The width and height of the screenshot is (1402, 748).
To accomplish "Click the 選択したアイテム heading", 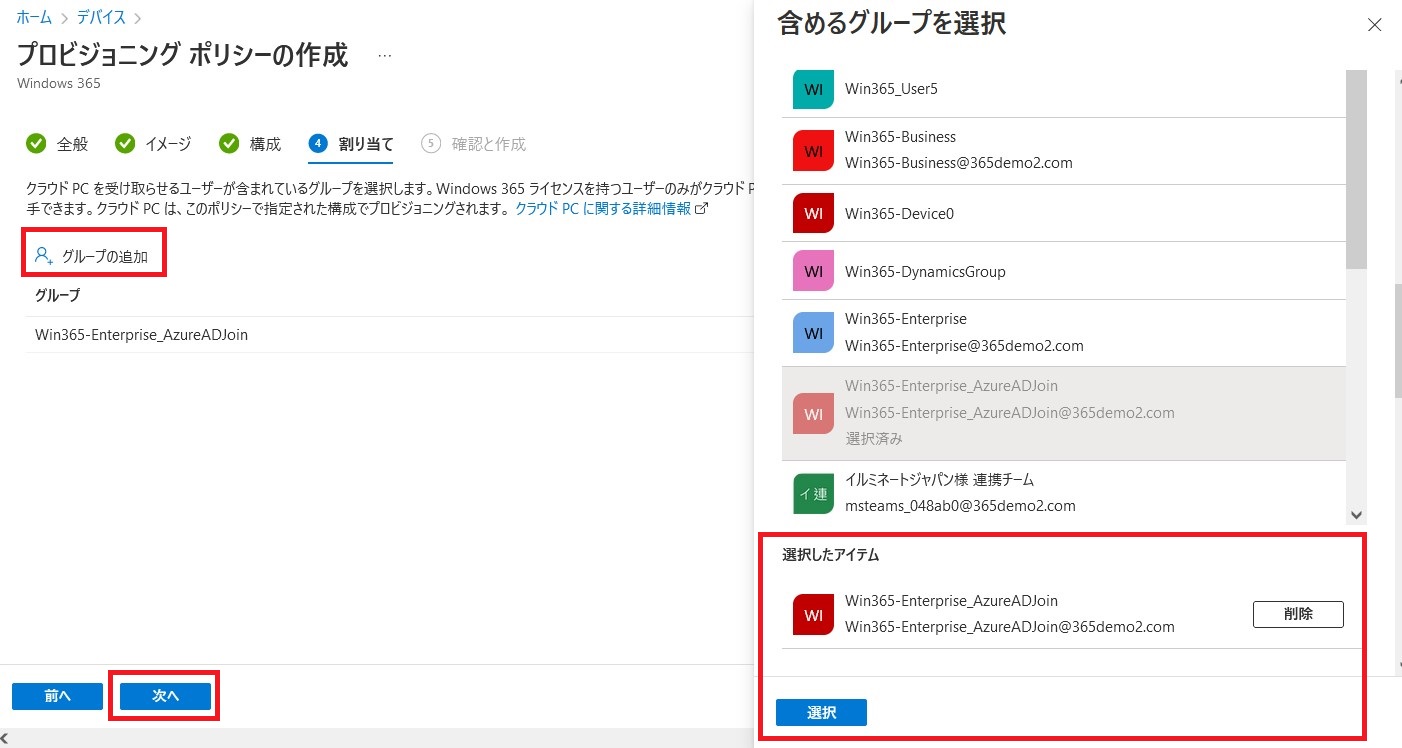I will coord(830,554).
